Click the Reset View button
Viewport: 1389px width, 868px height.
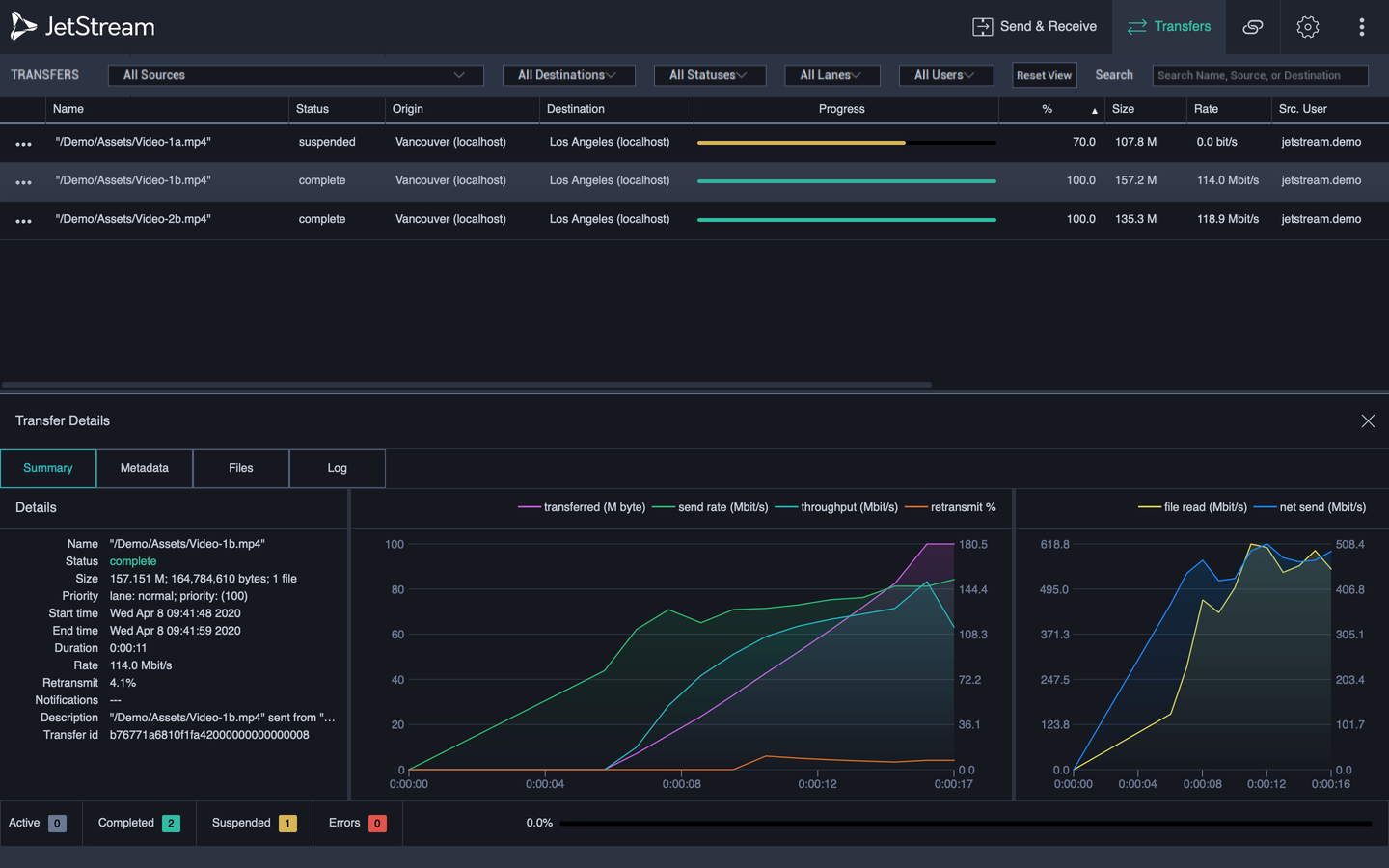pyautogui.click(x=1044, y=75)
